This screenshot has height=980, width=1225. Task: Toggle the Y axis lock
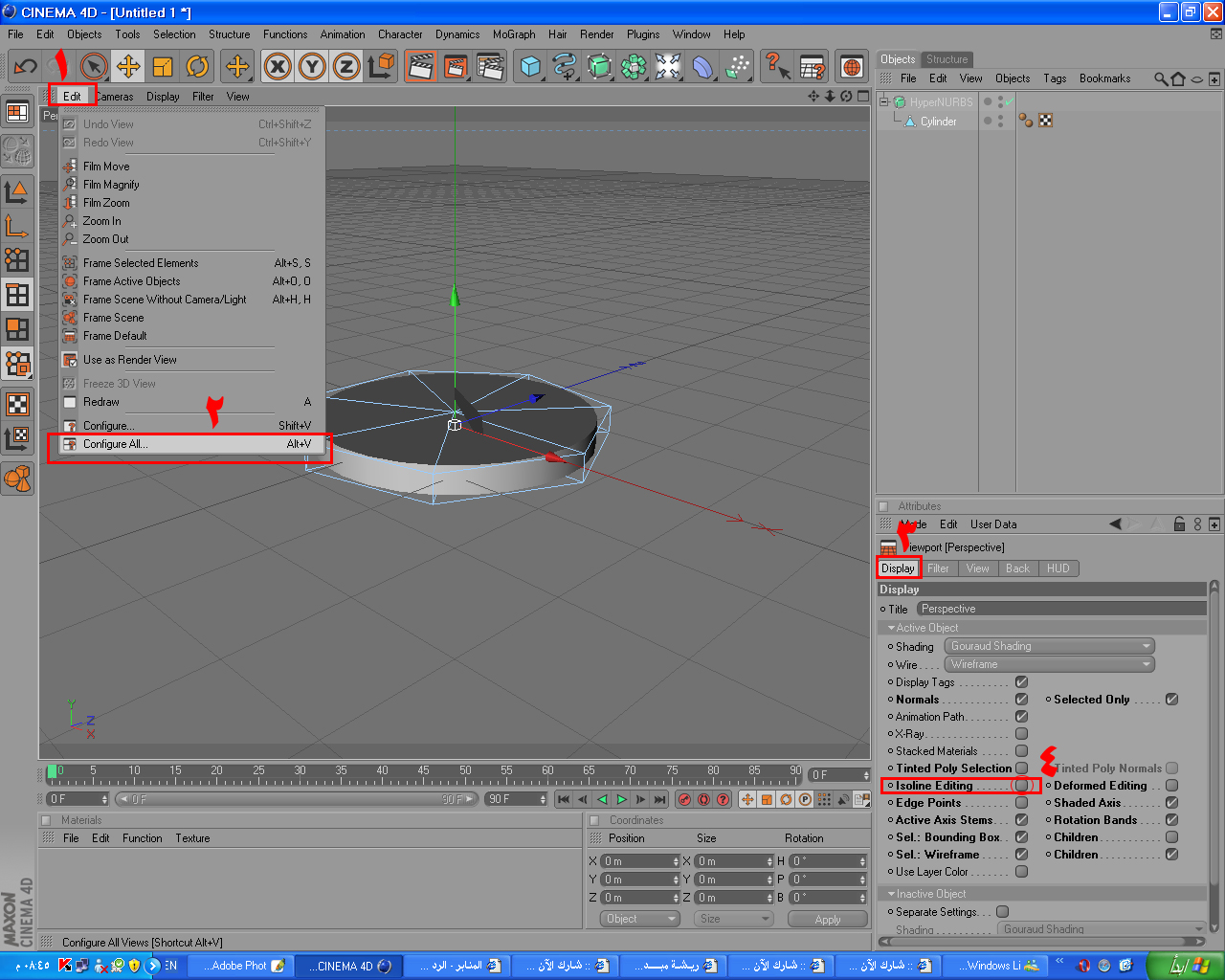point(312,66)
